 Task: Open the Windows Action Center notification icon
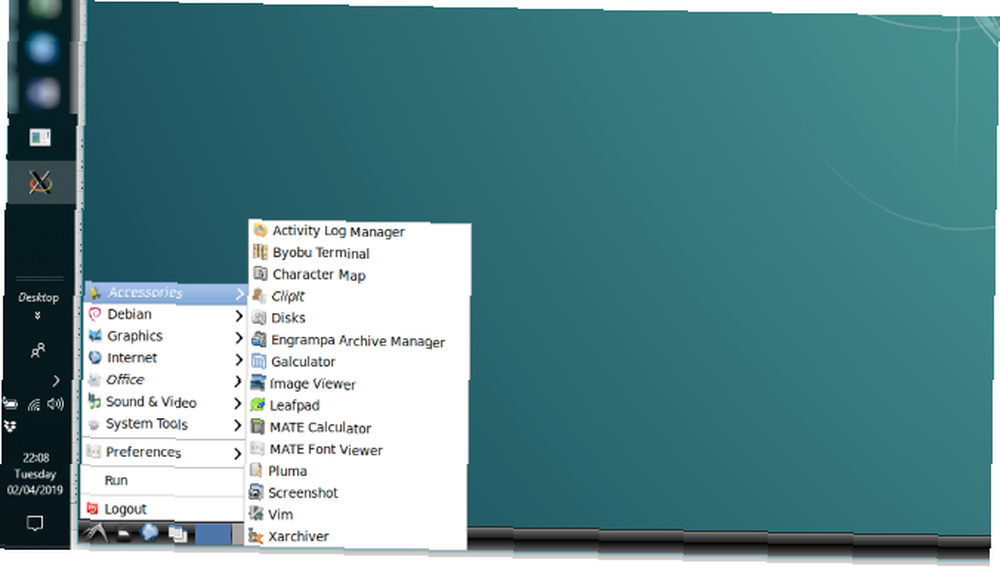[x=35, y=523]
